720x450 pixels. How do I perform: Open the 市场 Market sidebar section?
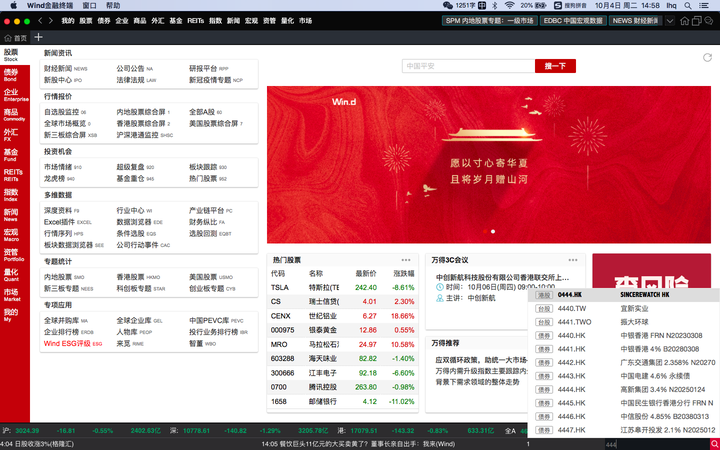click(15, 295)
